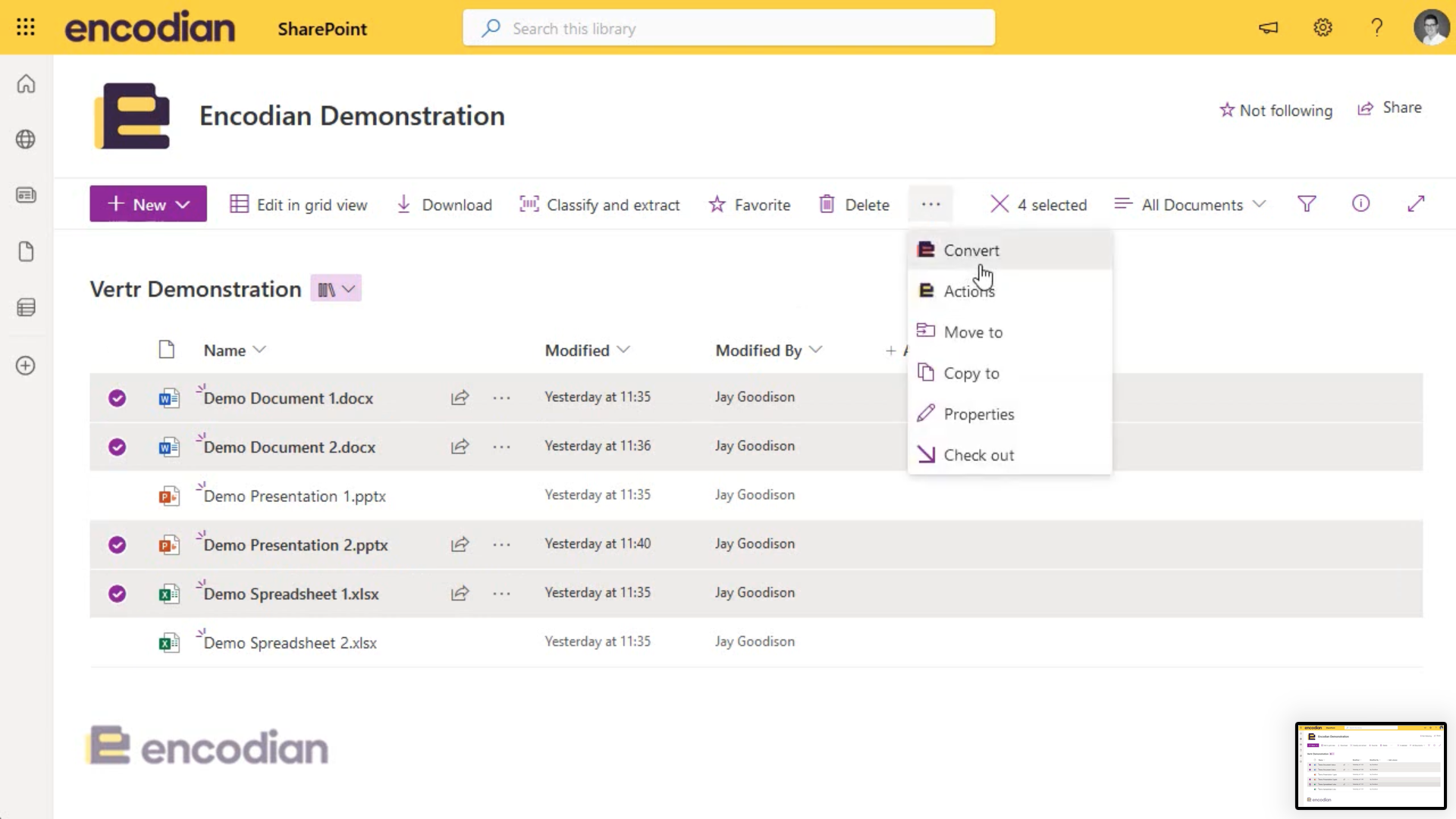Choose Copy to from the overflow menu

(1009, 373)
